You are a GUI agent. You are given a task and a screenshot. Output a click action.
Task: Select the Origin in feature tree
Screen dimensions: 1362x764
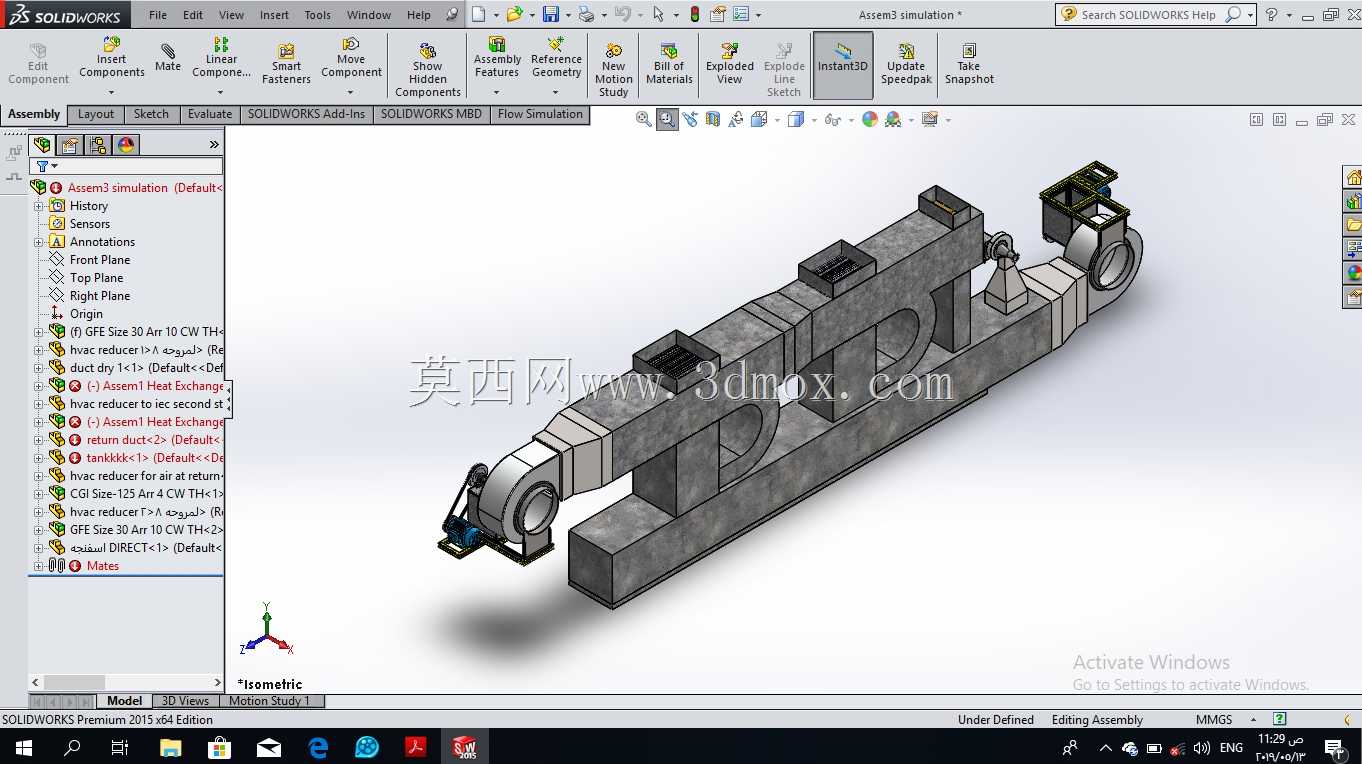pyautogui.click(x=86, y=314)
